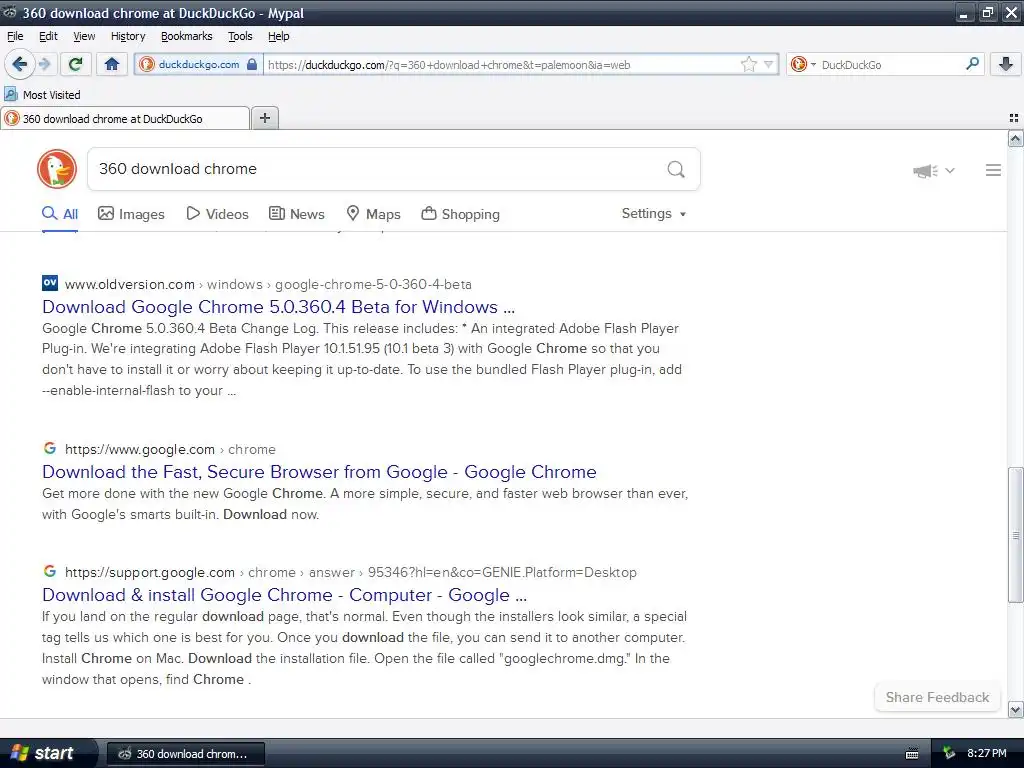The height and width of the screenshot is (768, 1024).
Task: Click the oldversion.com OV favicon
Action: tap(50, 283)
